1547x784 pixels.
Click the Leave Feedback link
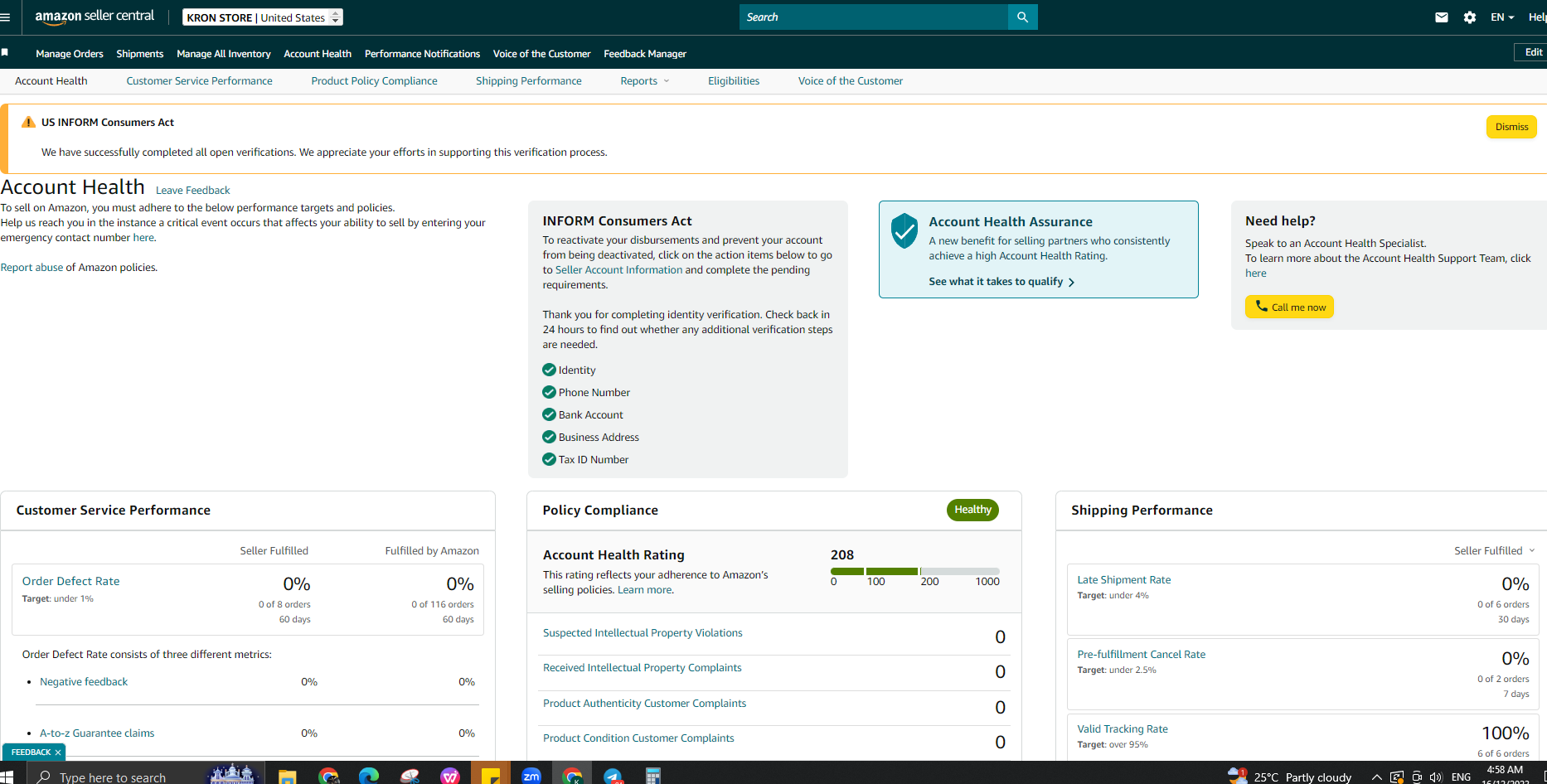point(192,191)
